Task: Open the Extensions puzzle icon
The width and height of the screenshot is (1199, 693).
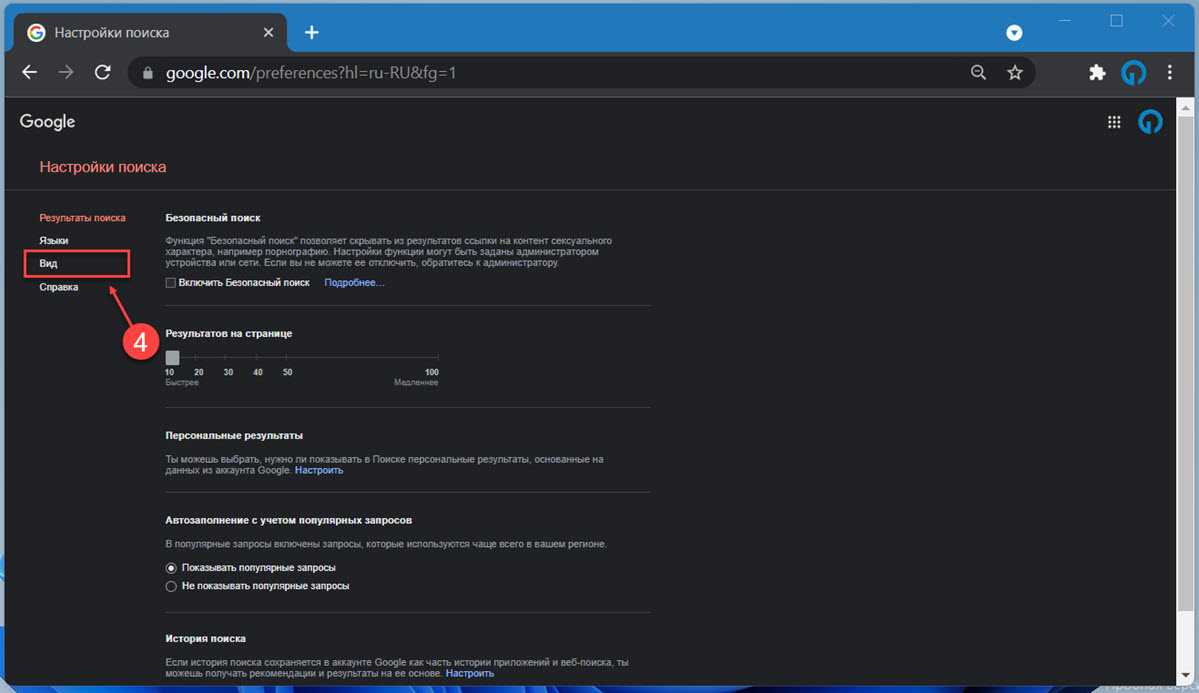Action: click(x=1097, y=73)
